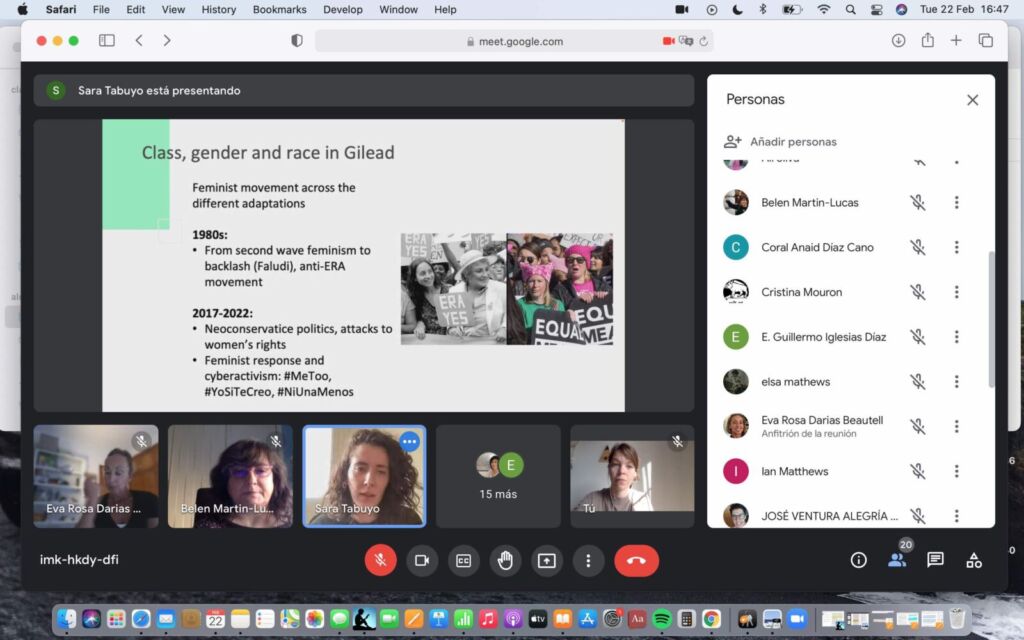The image size is (1024, 640).
Task: Toggle closed captions
Action: [463, 560]
